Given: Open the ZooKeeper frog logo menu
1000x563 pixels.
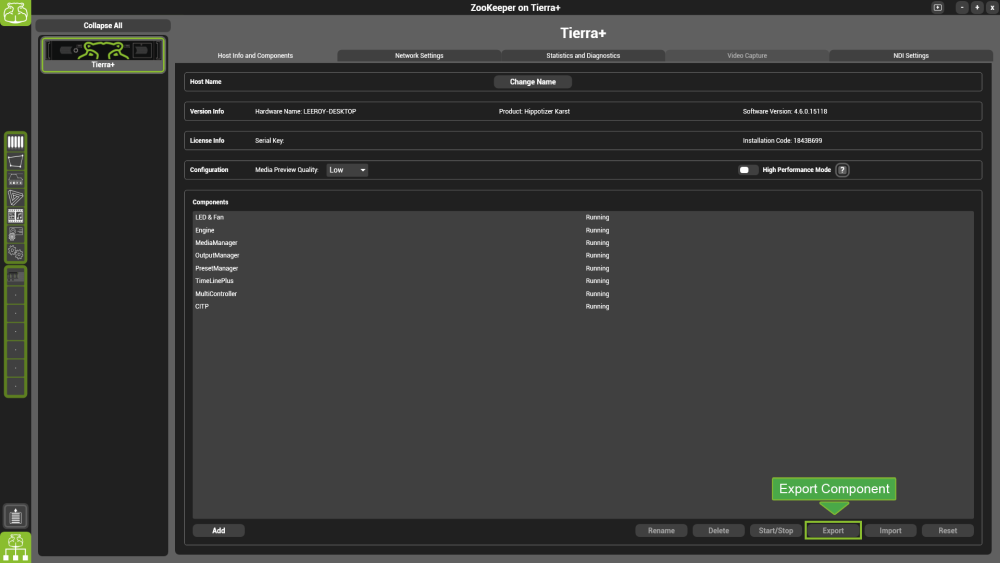Looking at the screenshot, I should [x=15, y=12].
